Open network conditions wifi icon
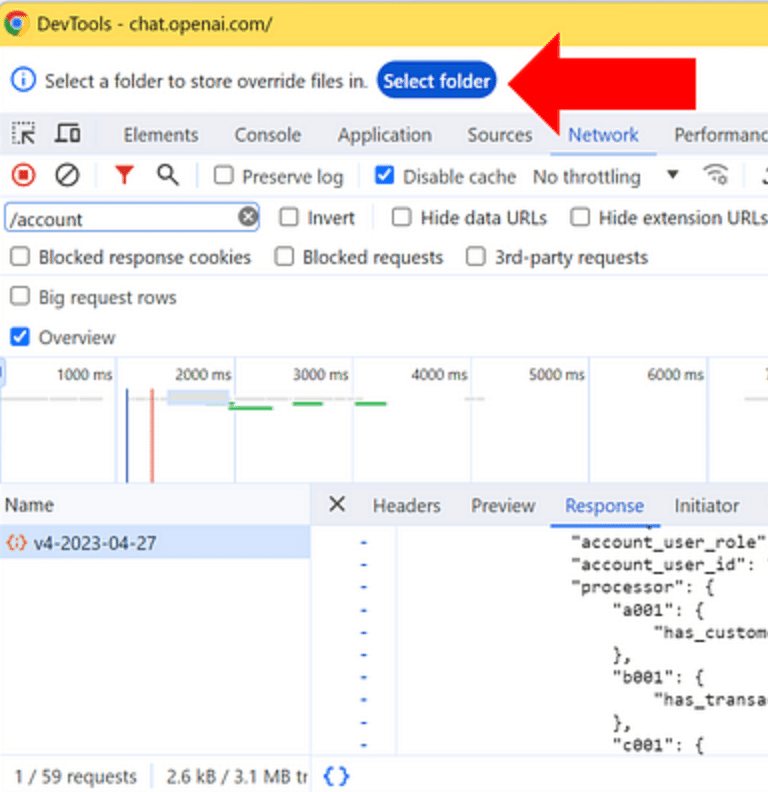 (x=716, y=176)
